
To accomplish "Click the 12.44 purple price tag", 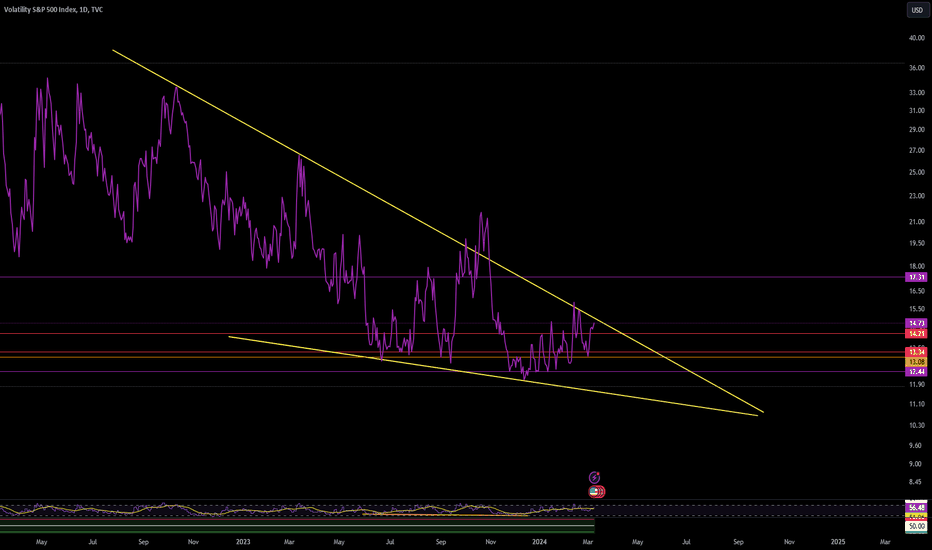I will click(x=916, y=372).
